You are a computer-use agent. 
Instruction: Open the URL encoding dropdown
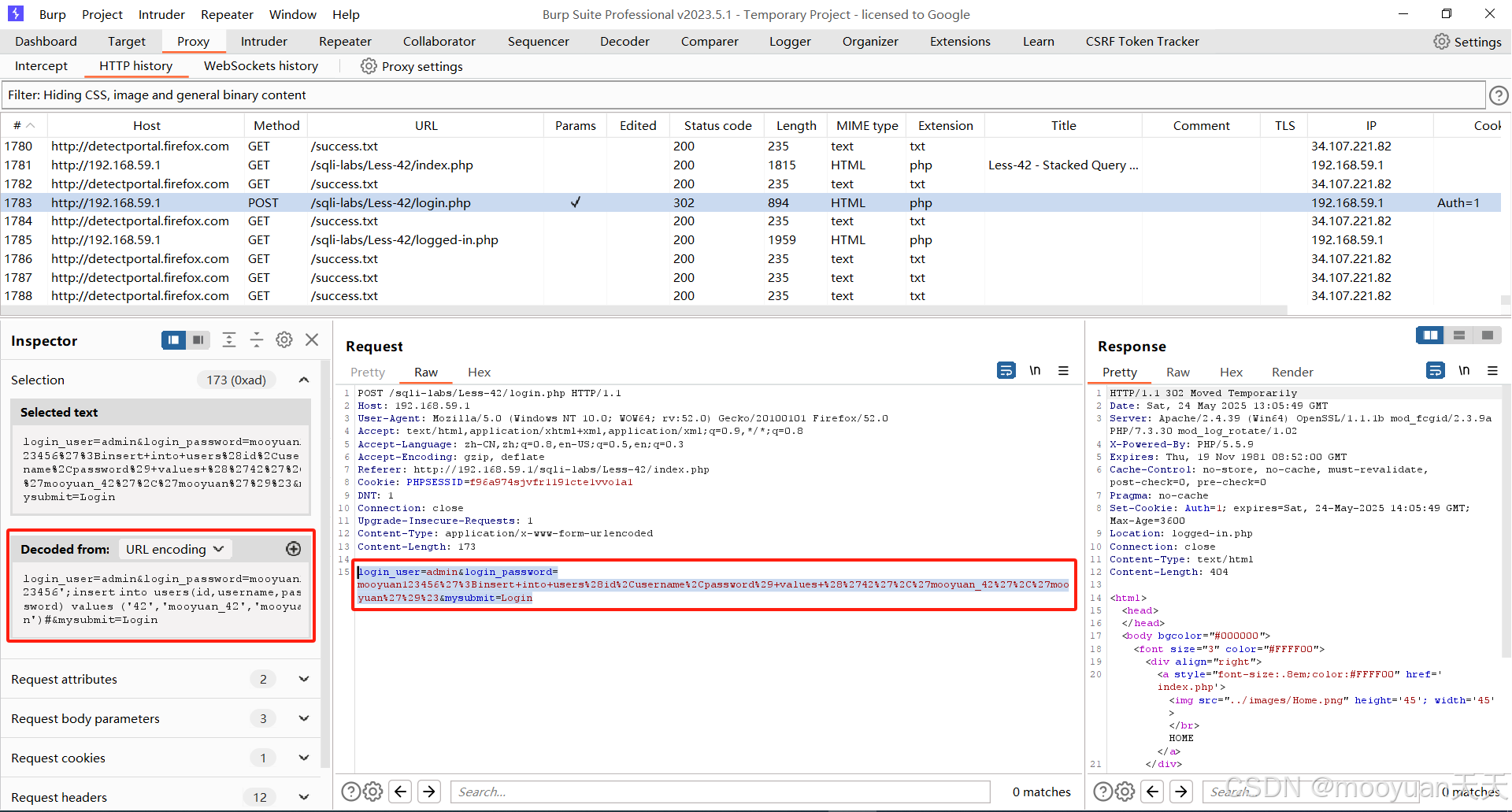pos(174,549)
